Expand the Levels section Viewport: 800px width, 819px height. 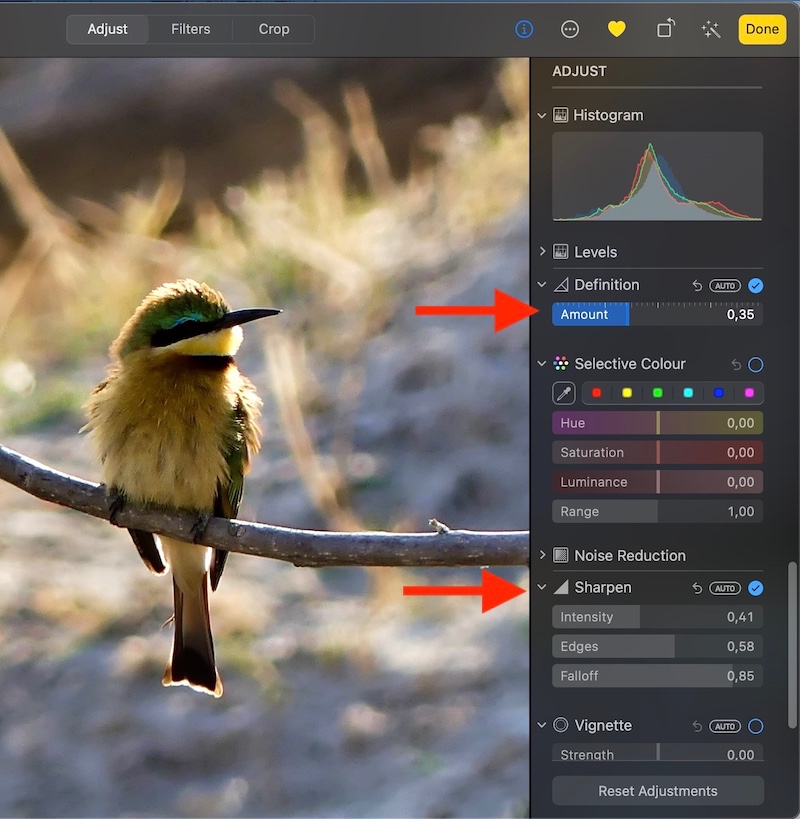pos(542,251)
